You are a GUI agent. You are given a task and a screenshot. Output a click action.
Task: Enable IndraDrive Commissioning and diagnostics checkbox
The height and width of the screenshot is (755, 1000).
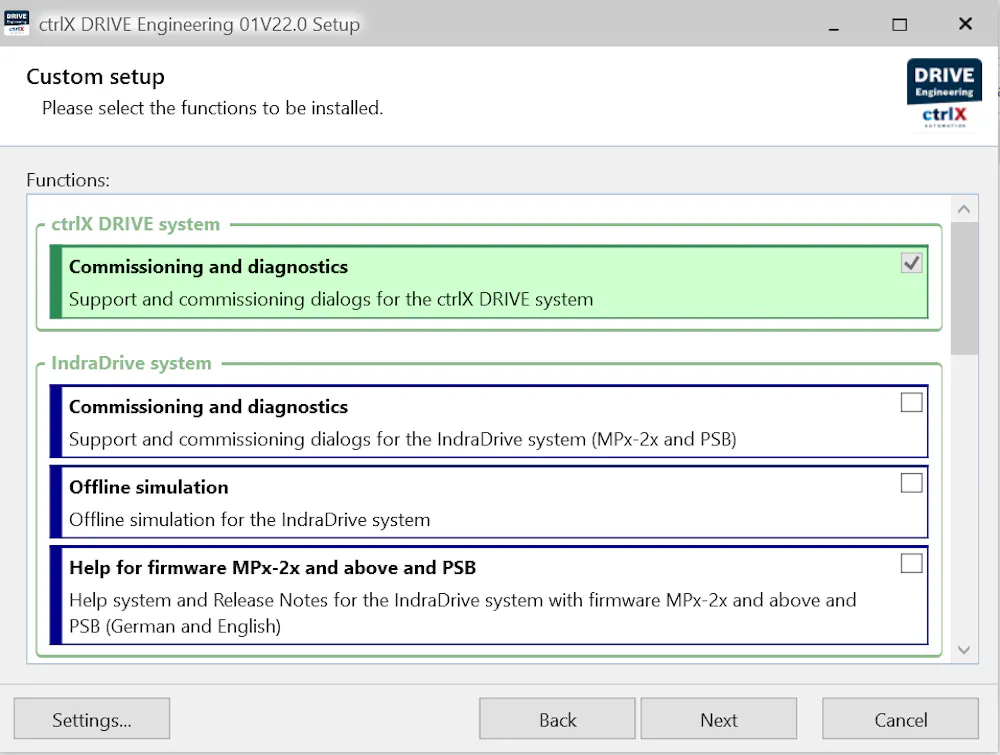[911, 402]
